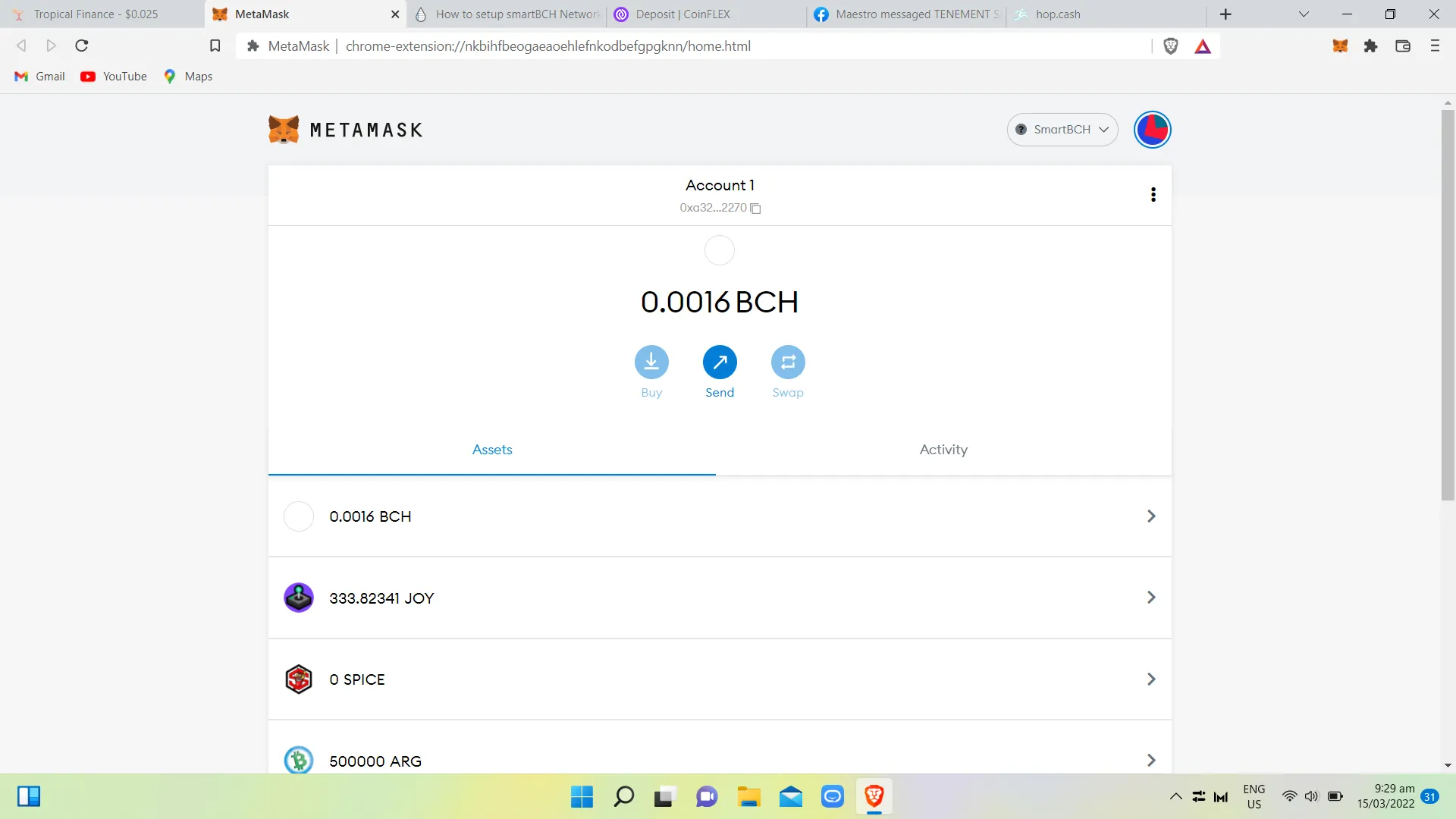Viewport: 1456px width, 819px height.
Task: Go forward to the next page
Action: [51, 46]
